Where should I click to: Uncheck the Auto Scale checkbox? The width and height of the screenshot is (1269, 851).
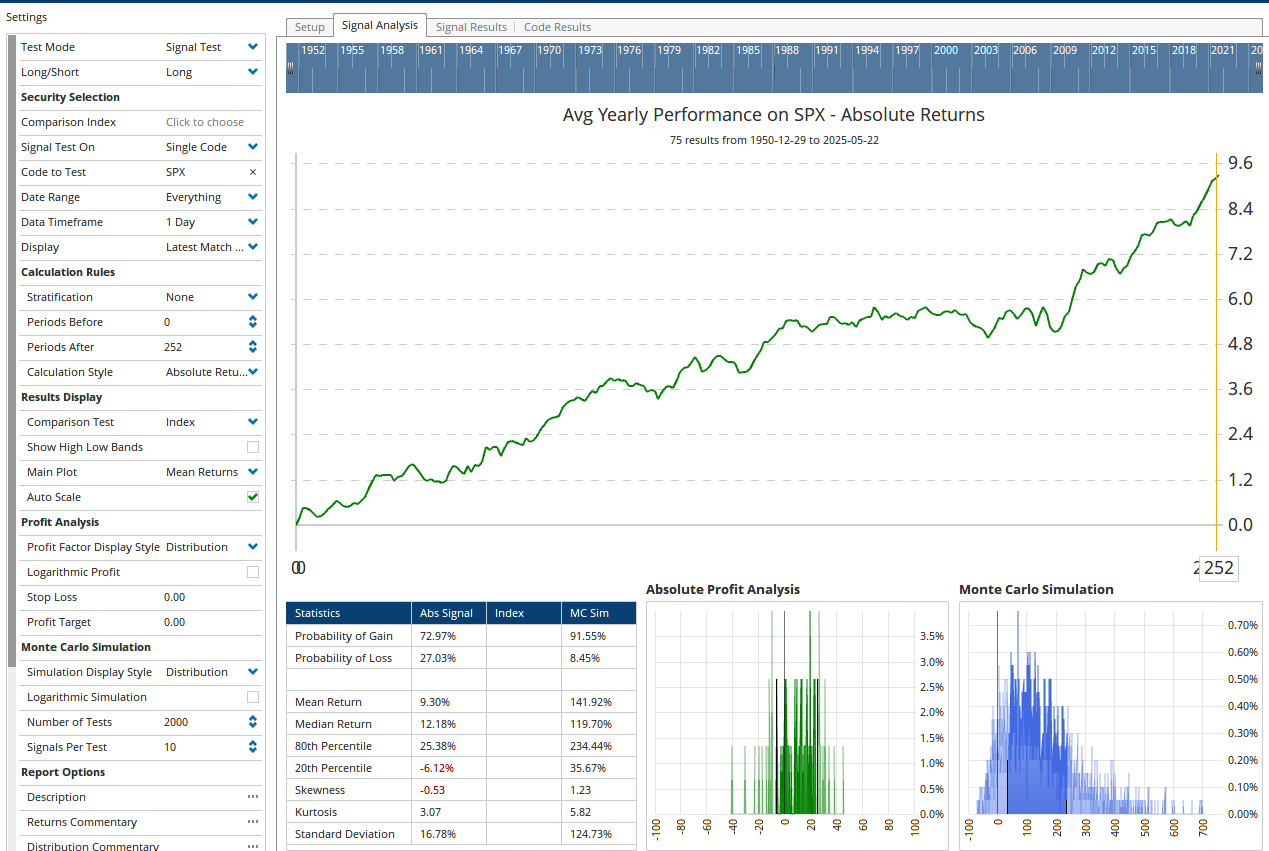point(253,497)
